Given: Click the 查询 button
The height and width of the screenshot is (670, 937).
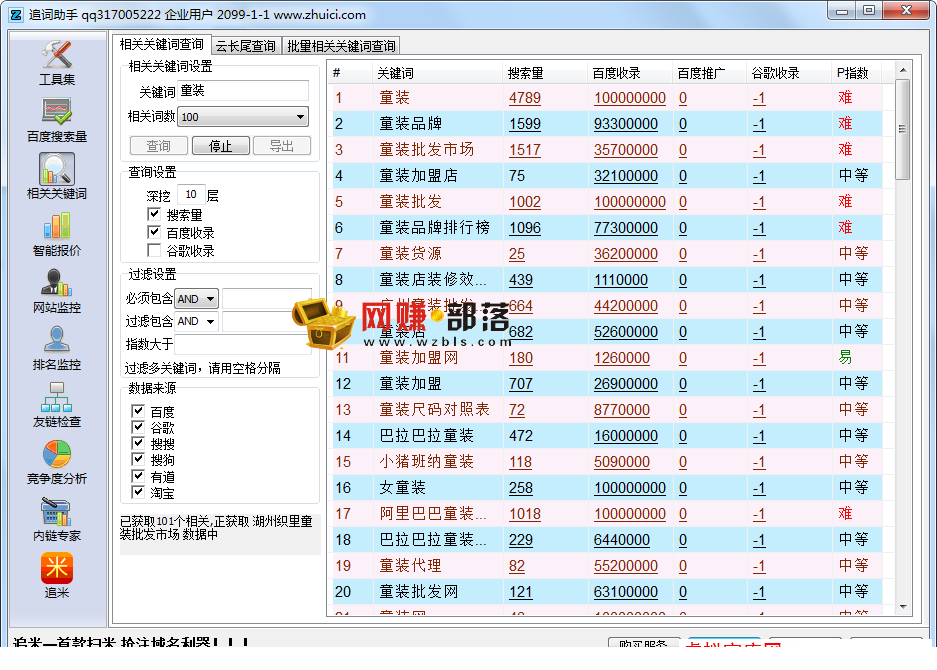Looking at the screenshot, I should tap(158, 146).
